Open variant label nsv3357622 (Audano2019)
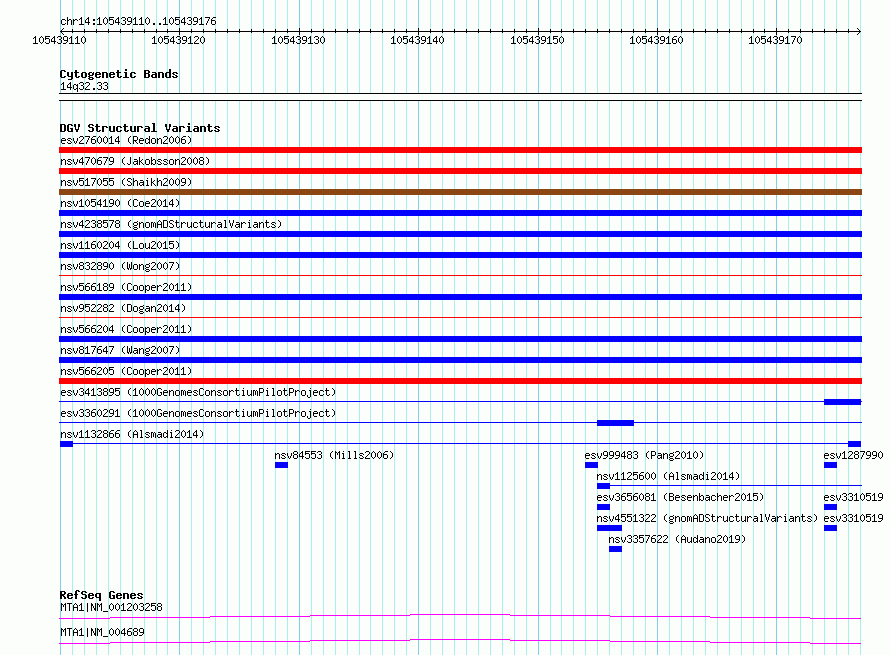 (x=677, y=539)
